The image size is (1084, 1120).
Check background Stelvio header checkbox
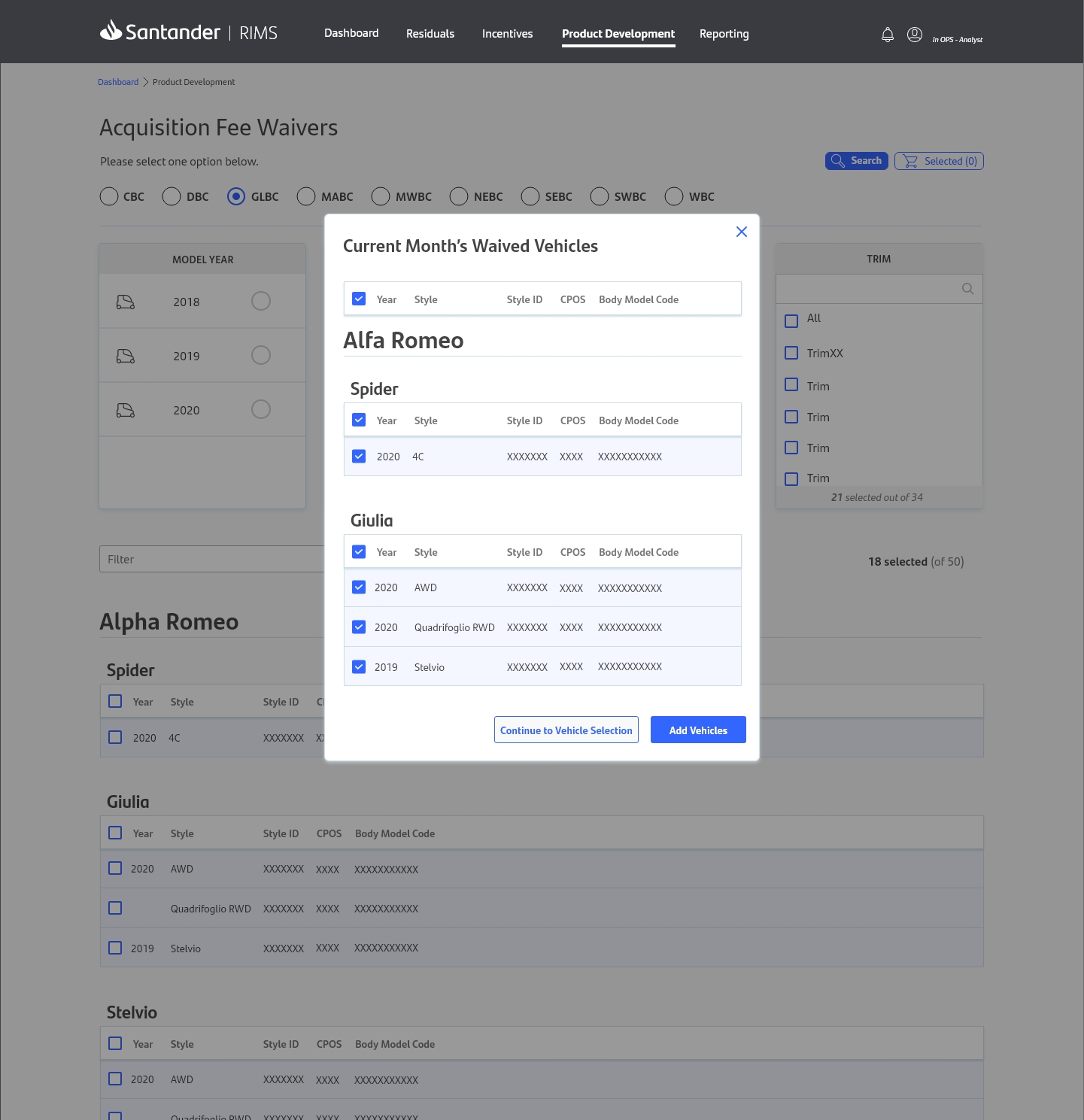(x=115, y=1043)
